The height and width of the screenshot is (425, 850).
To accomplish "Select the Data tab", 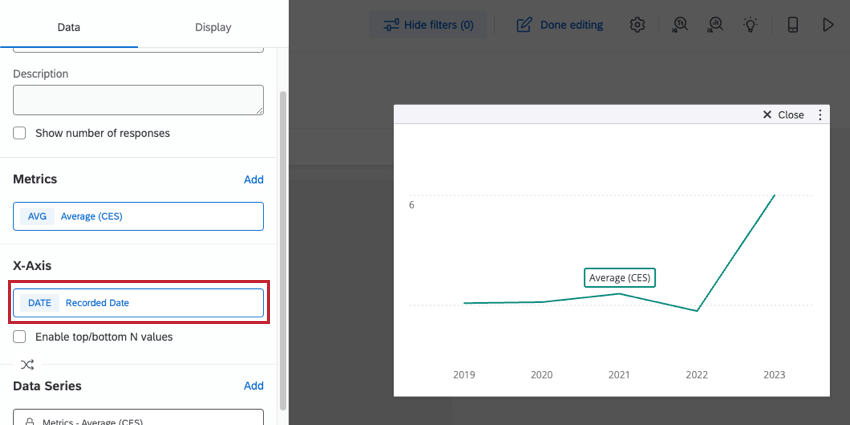I will (x=69, y=27).
